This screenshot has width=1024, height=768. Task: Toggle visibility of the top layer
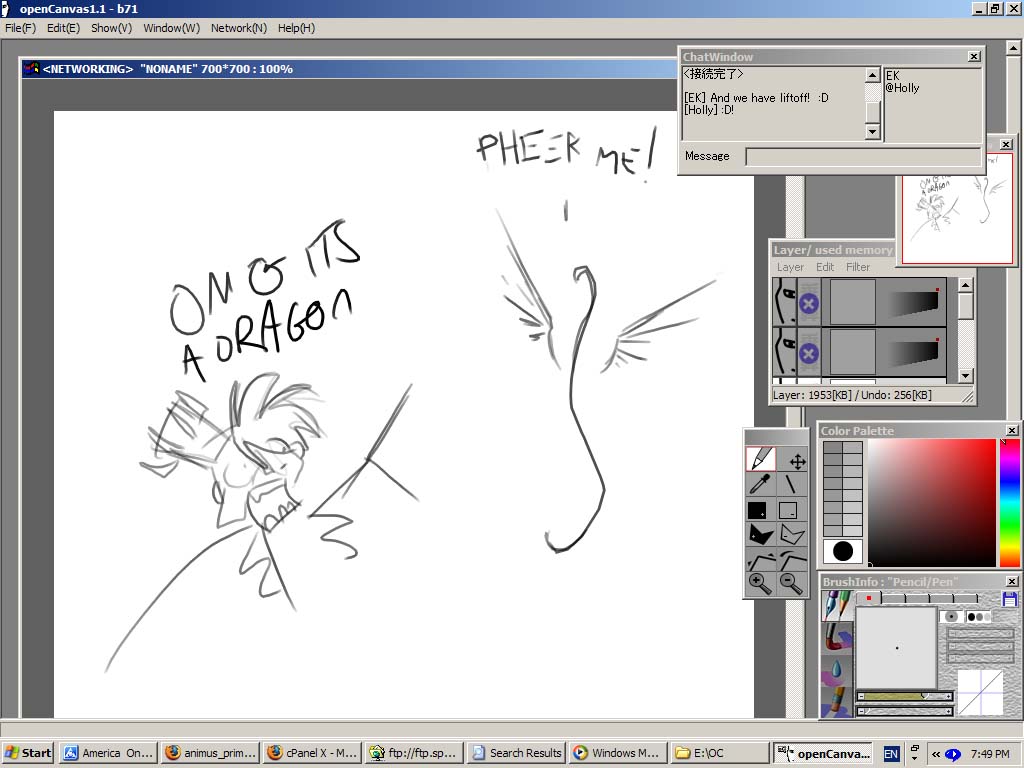click(785, 301)
